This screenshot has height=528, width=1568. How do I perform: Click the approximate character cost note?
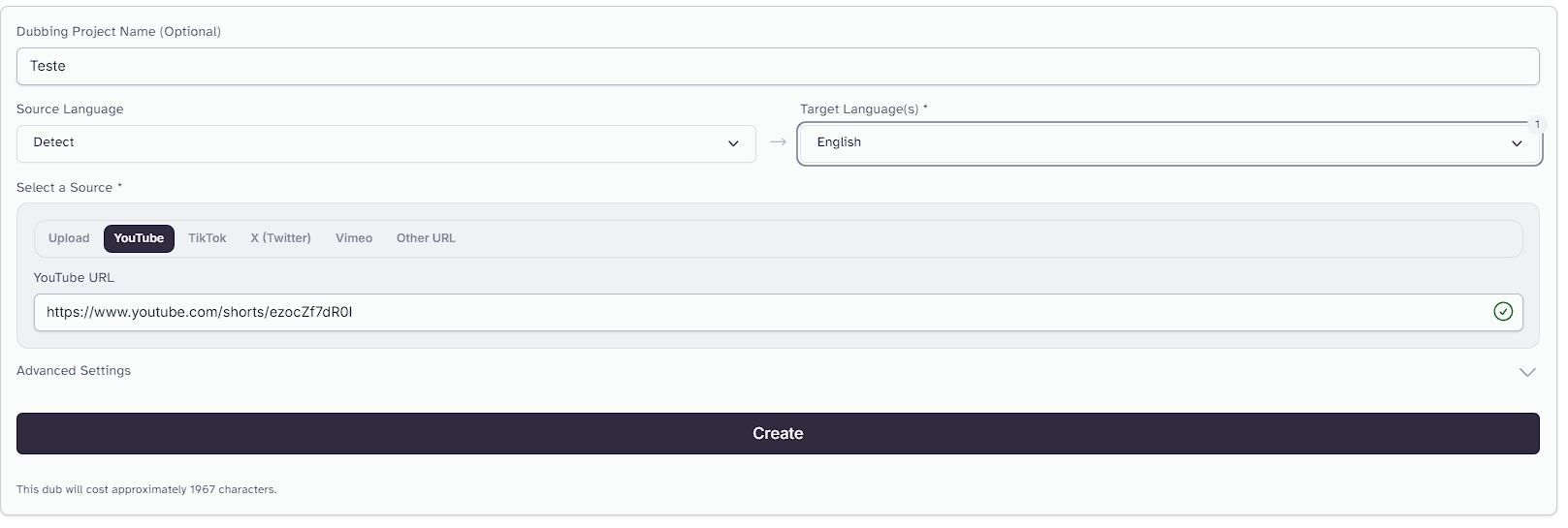click(146, 489)
